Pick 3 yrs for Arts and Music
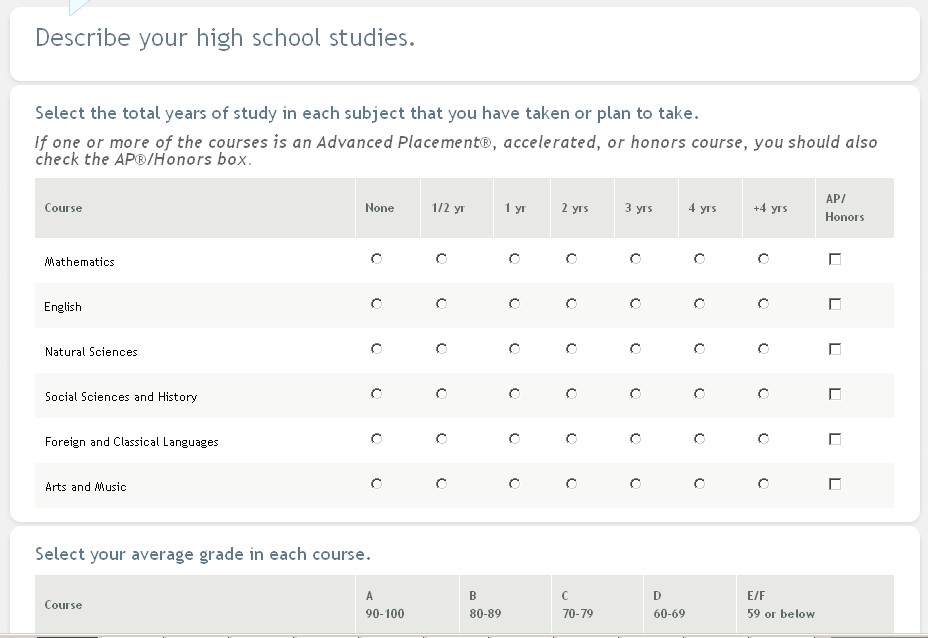 click(635, 484)
